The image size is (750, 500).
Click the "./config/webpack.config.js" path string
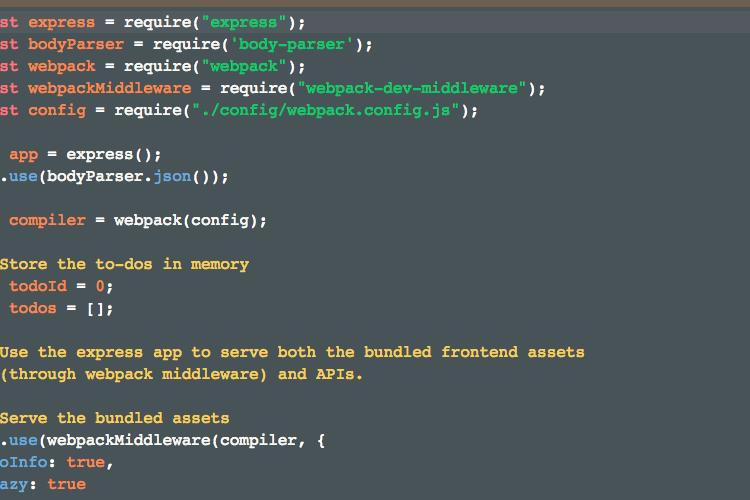pyautogui.click(x=326, y=111)
